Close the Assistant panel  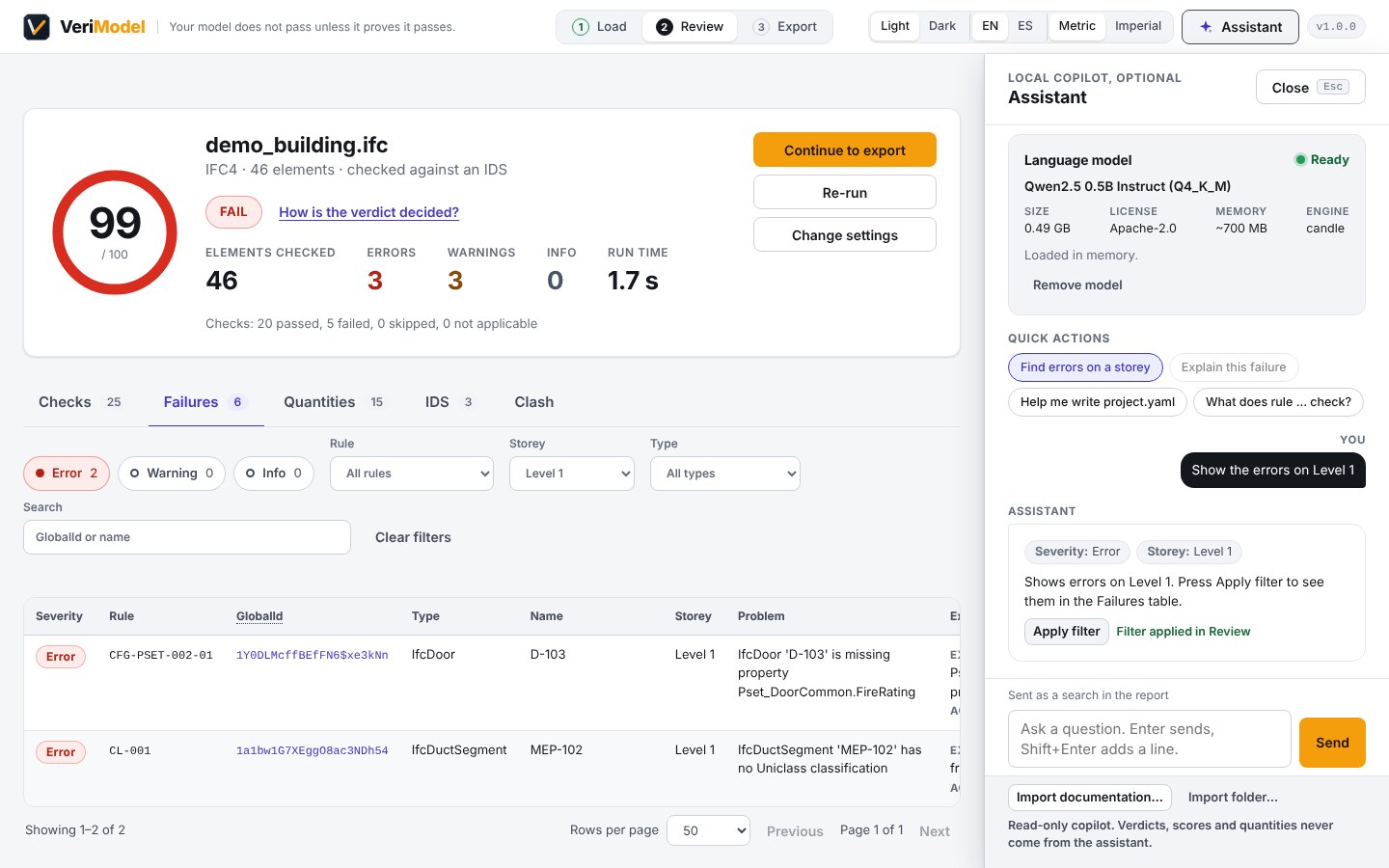click(1310, 87)
